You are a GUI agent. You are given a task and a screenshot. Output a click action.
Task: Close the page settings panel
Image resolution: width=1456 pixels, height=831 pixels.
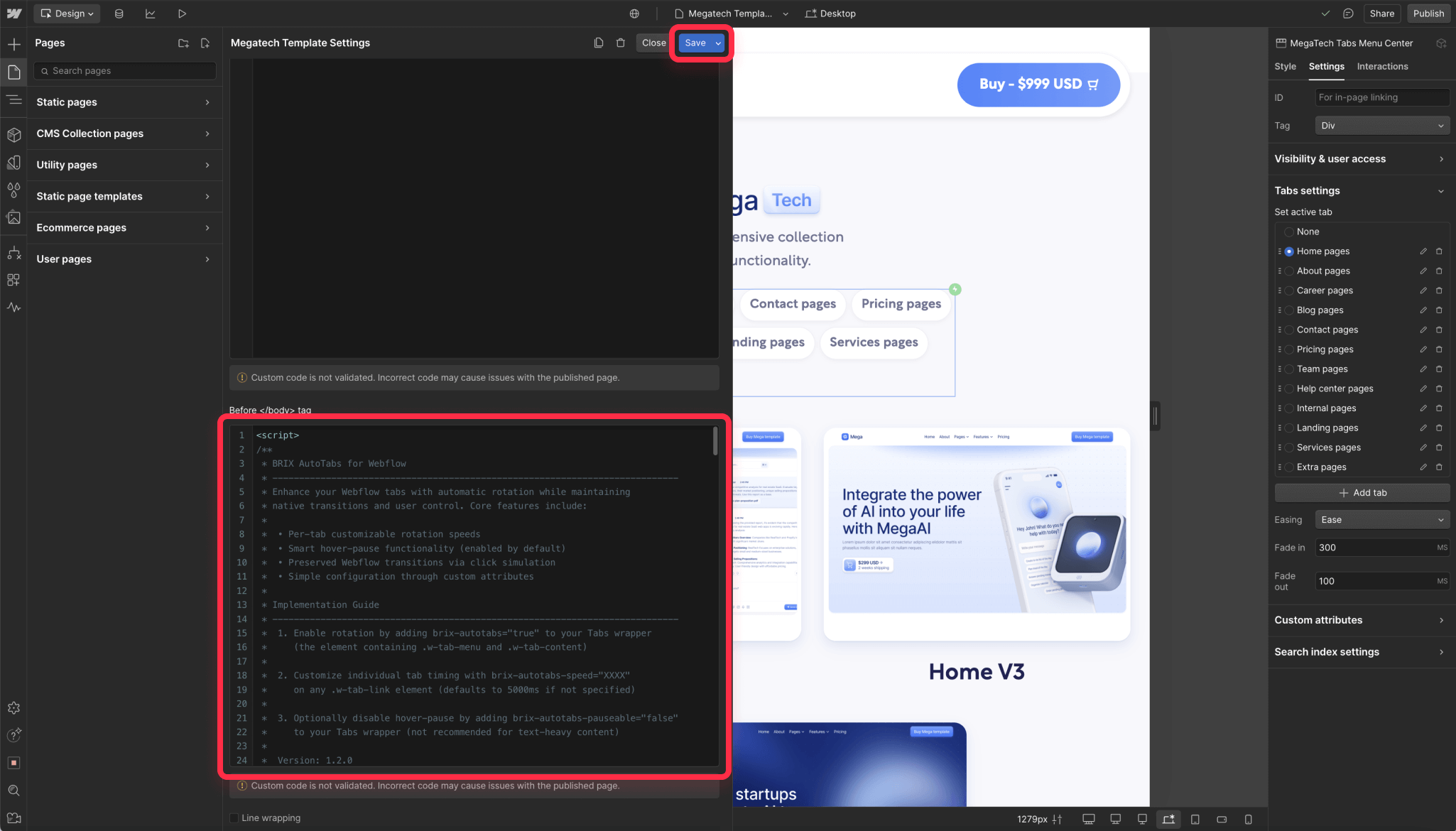pyautogui.click(x=653, y=43)
